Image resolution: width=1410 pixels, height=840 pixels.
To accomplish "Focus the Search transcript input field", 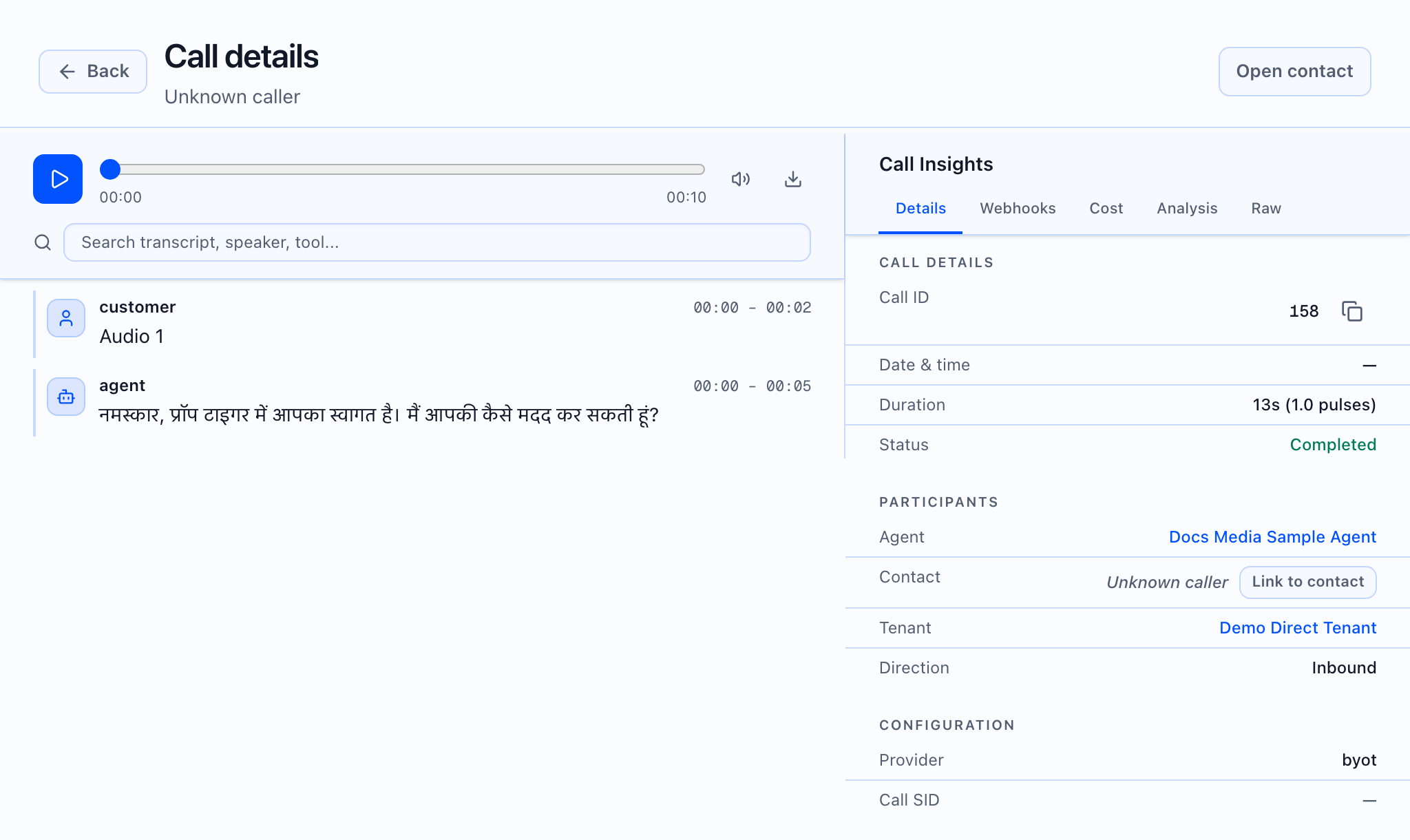I will coord(436,242).
